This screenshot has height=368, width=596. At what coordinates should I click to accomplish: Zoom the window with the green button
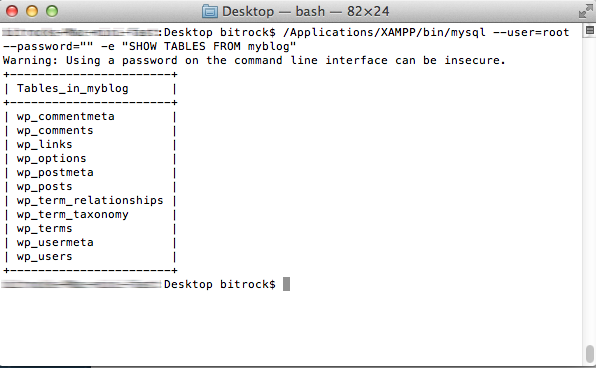click(52, 11)
